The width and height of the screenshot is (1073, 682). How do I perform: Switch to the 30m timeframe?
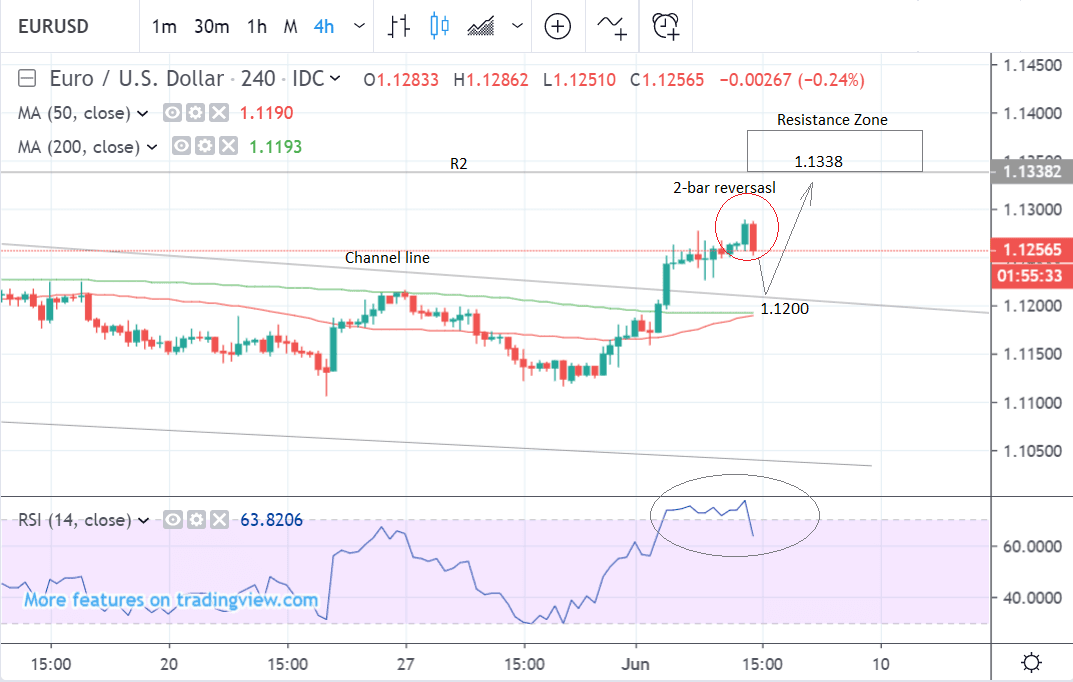(211, 27)
